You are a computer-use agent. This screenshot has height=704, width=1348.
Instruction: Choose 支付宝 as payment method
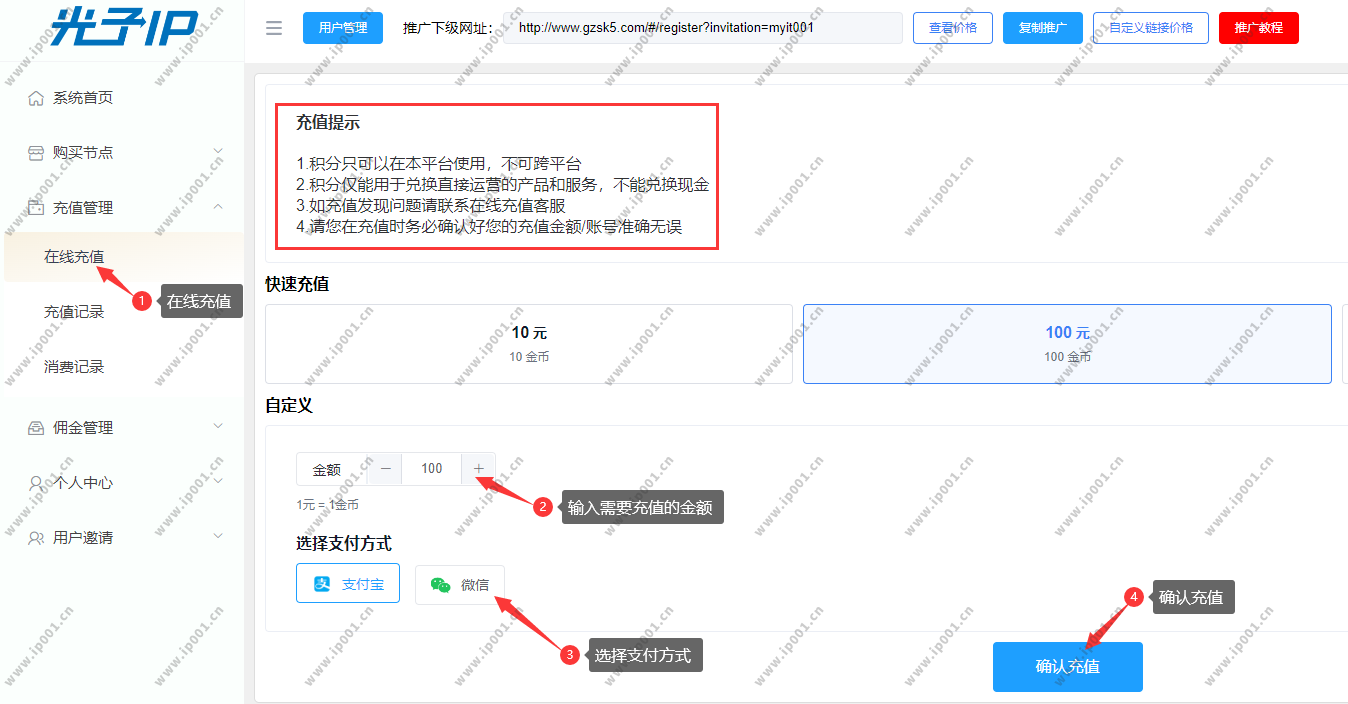pos(348,584)
